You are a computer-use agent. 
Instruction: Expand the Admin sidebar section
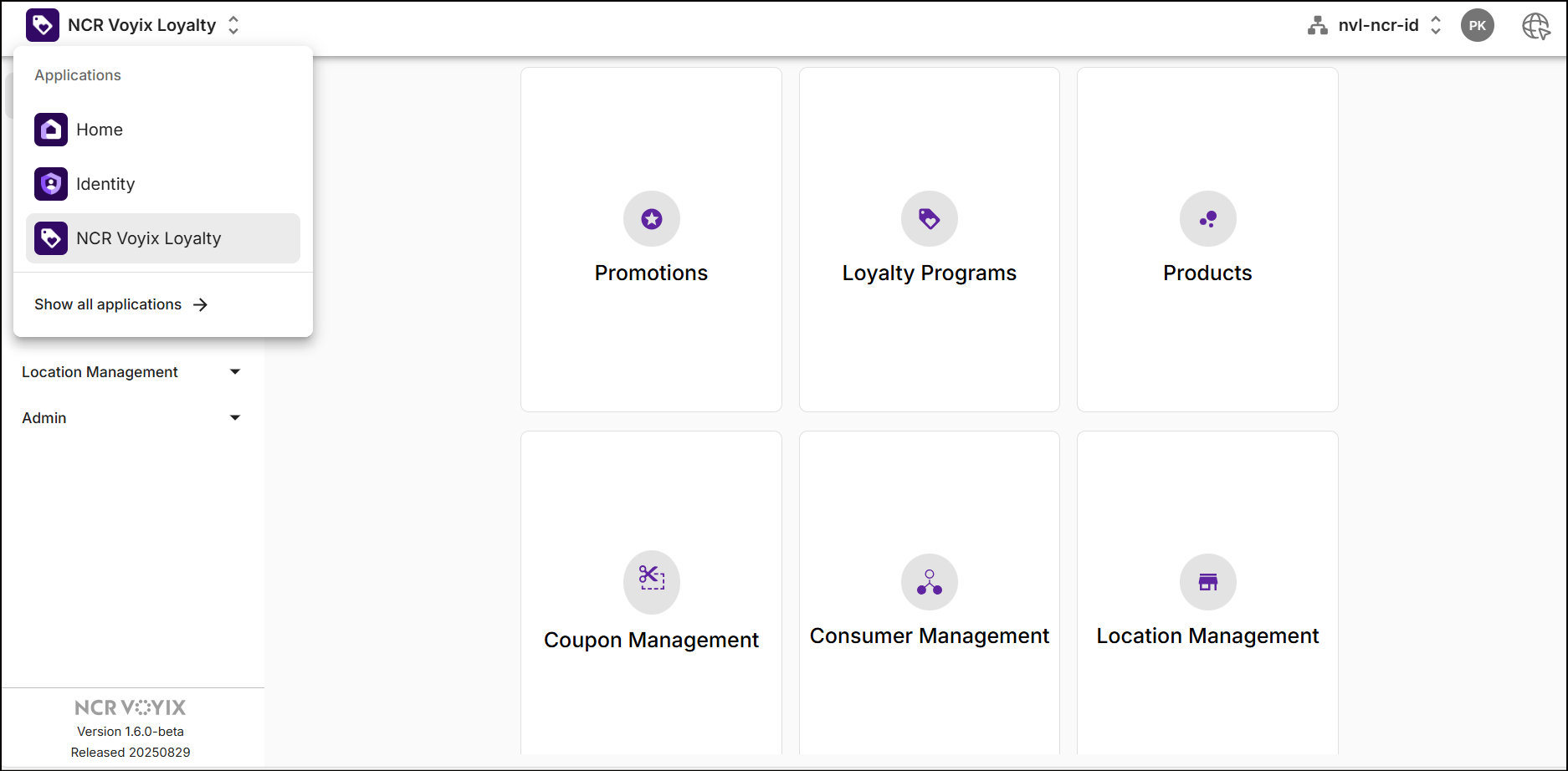click(x=235, y=418)
